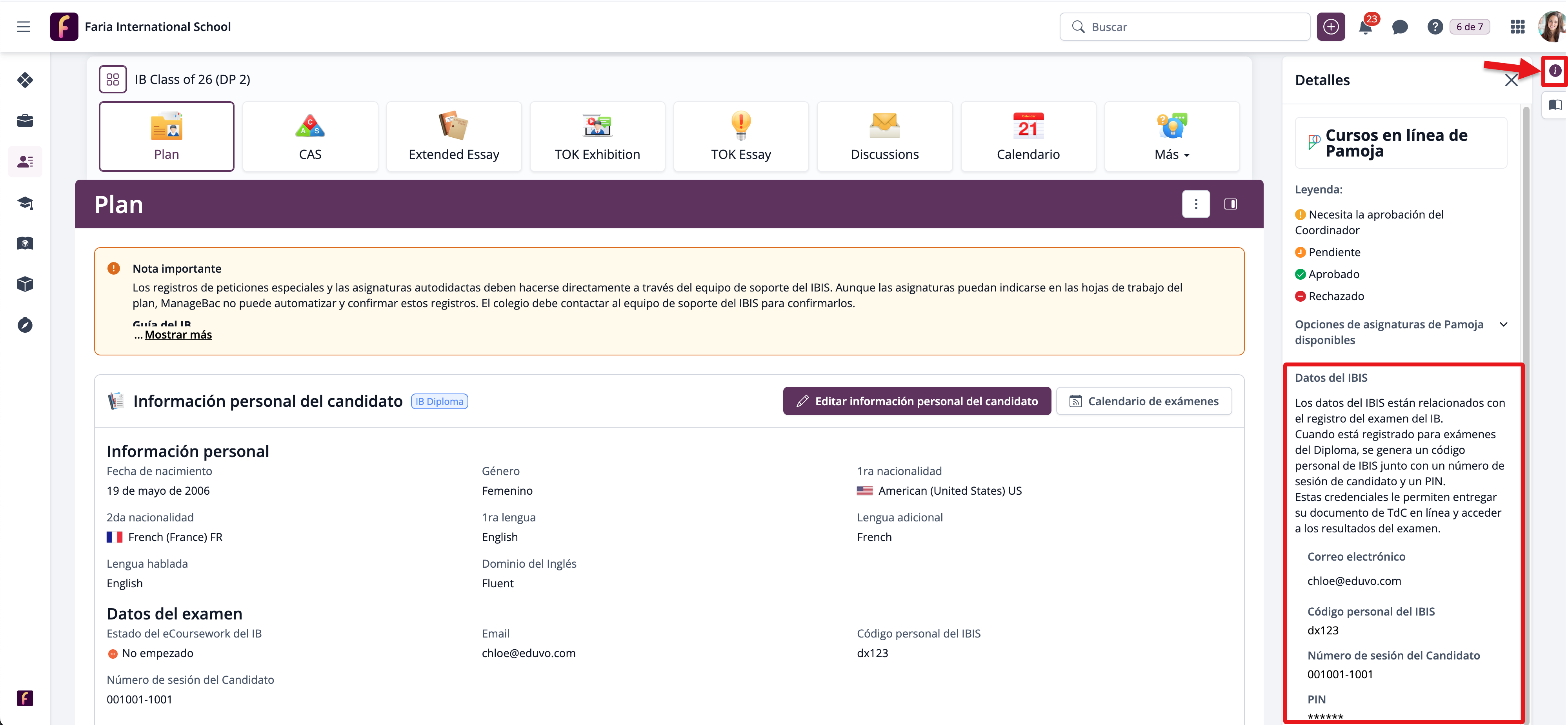Viewport: 1568px width, 725px height.
Task: Open the Más dropdown tab
Action: (x=1171, y=137)
